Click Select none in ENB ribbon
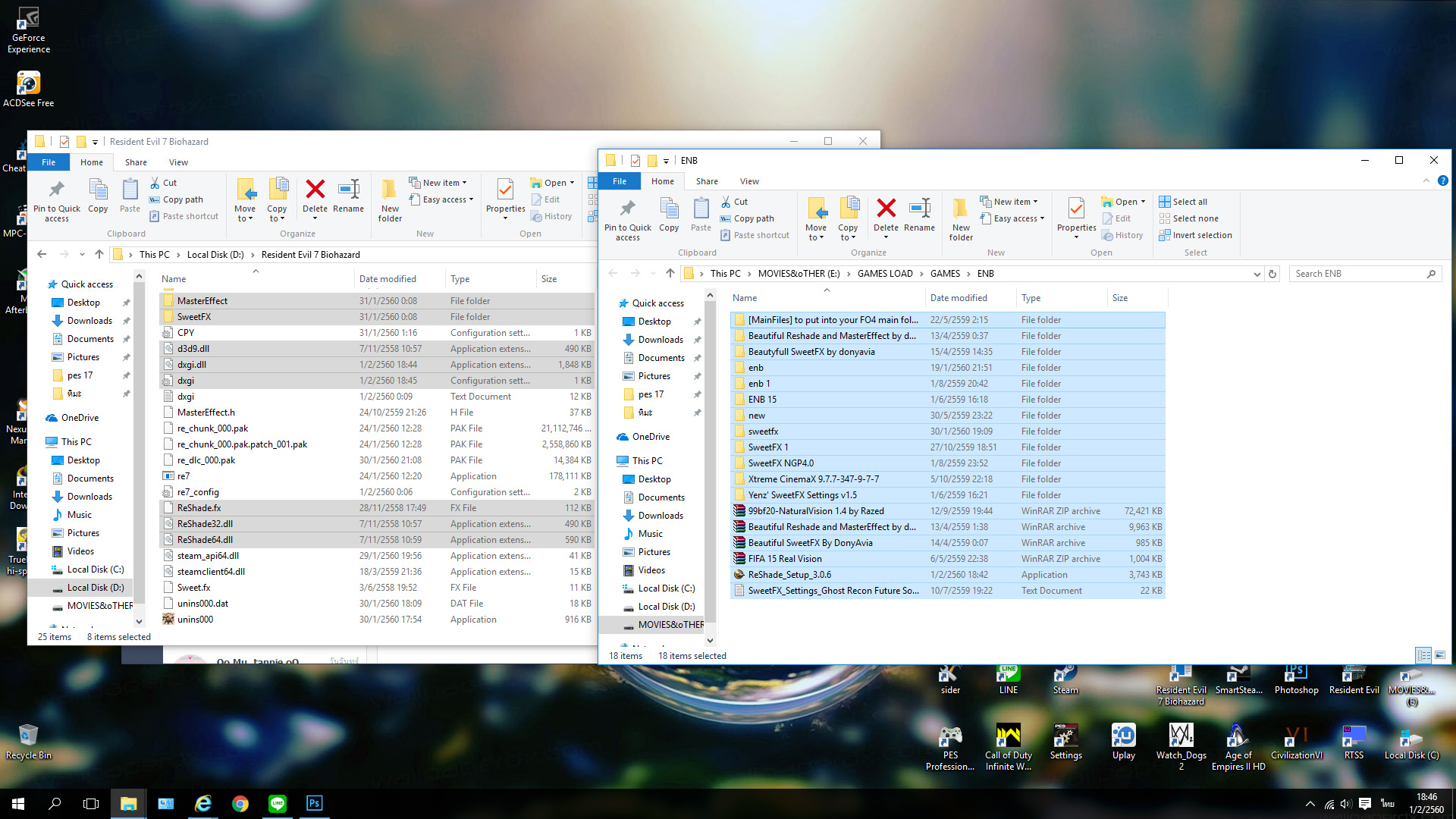This screenshot has height=819, width=1456. 1194,218
